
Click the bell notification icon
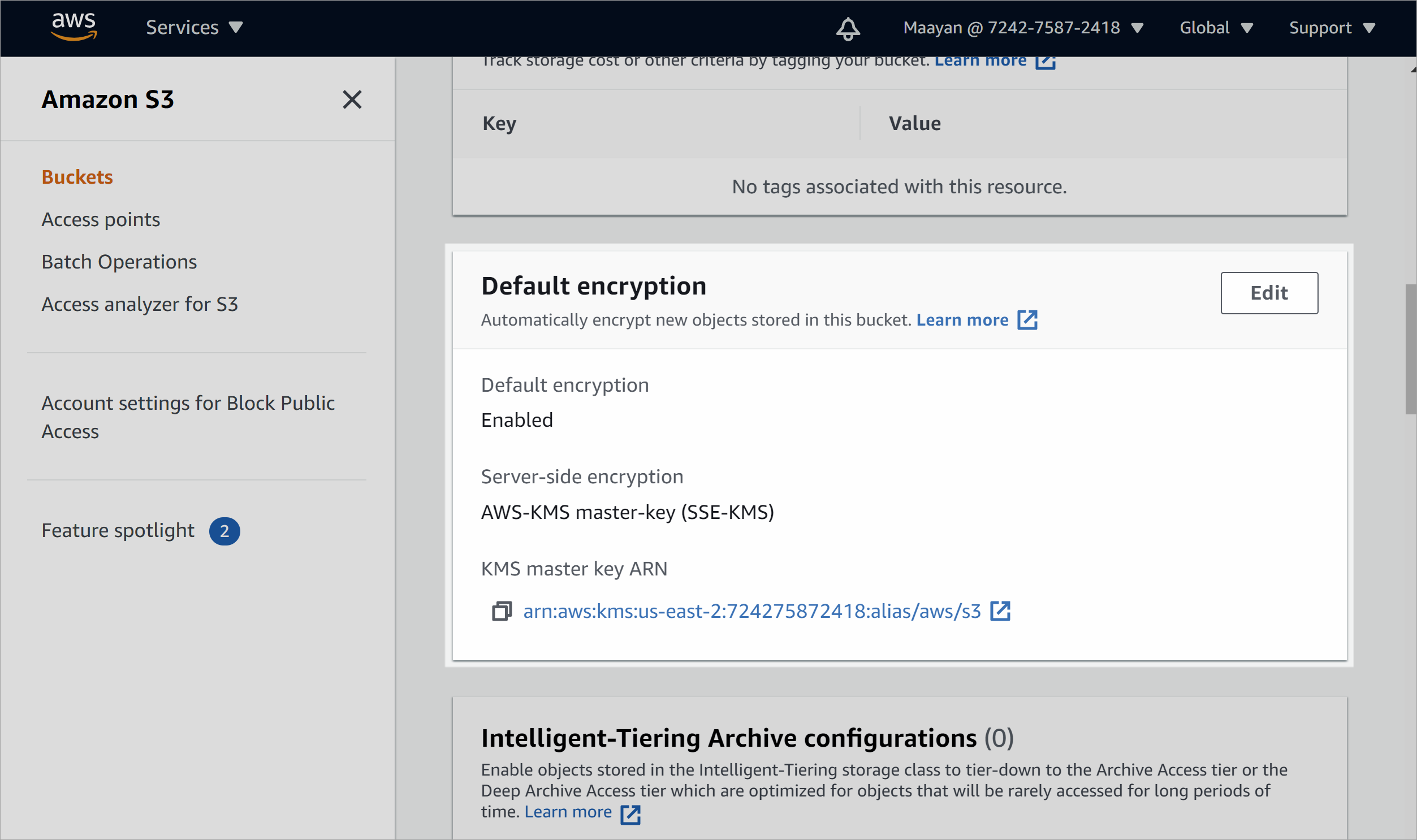click(848, 28)
